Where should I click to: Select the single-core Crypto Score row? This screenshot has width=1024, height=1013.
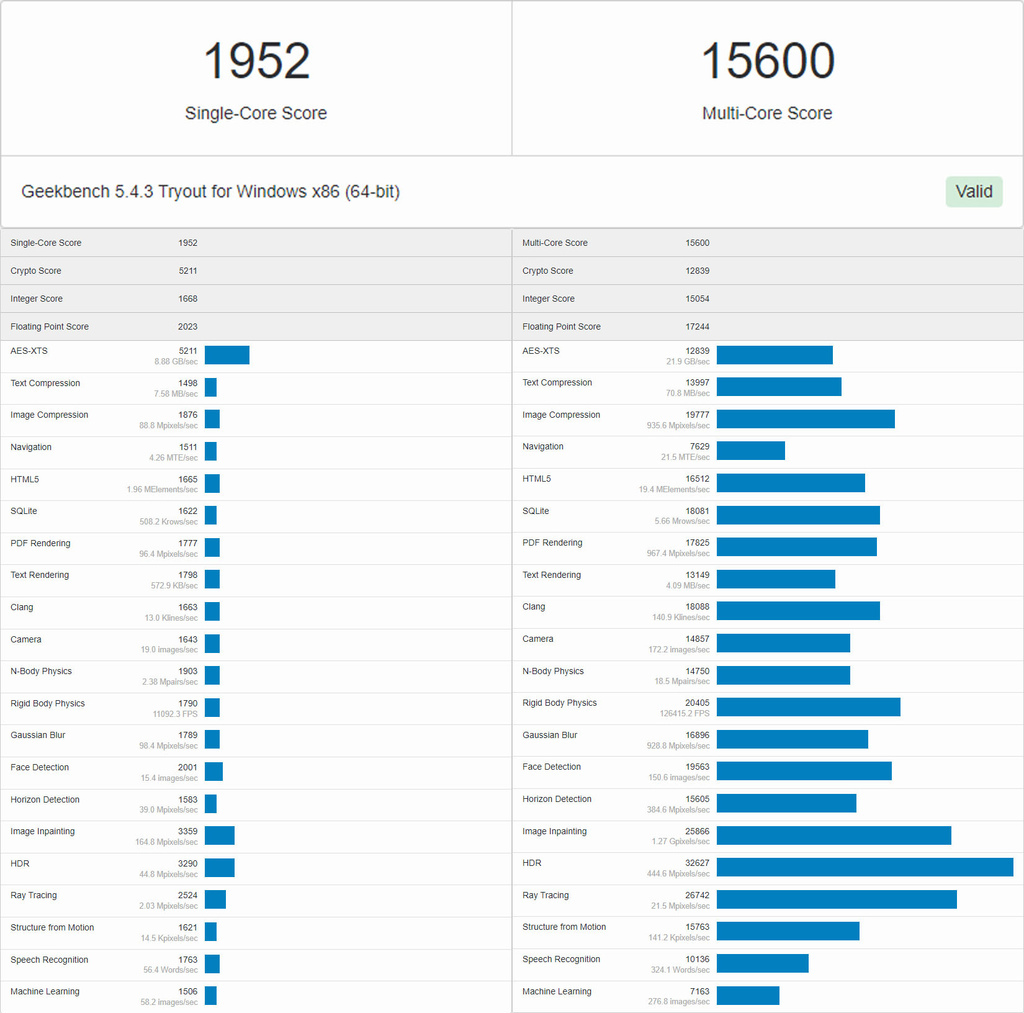click(x=256, y=271)
